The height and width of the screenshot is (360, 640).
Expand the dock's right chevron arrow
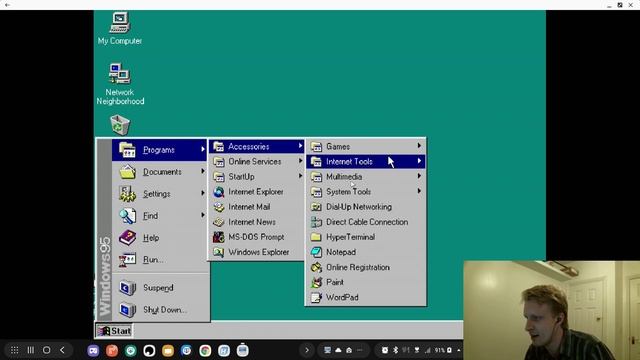[307, 350]
